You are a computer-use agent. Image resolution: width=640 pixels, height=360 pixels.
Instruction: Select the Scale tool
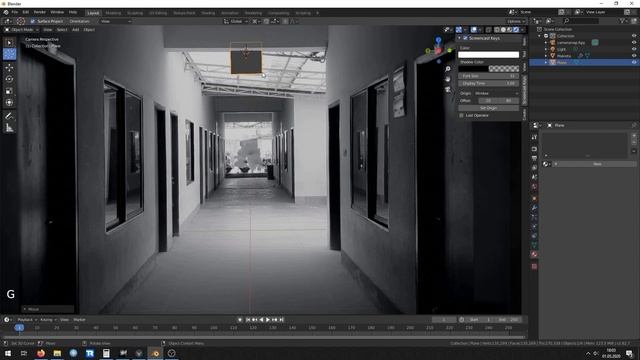click(x=9, y=91)
